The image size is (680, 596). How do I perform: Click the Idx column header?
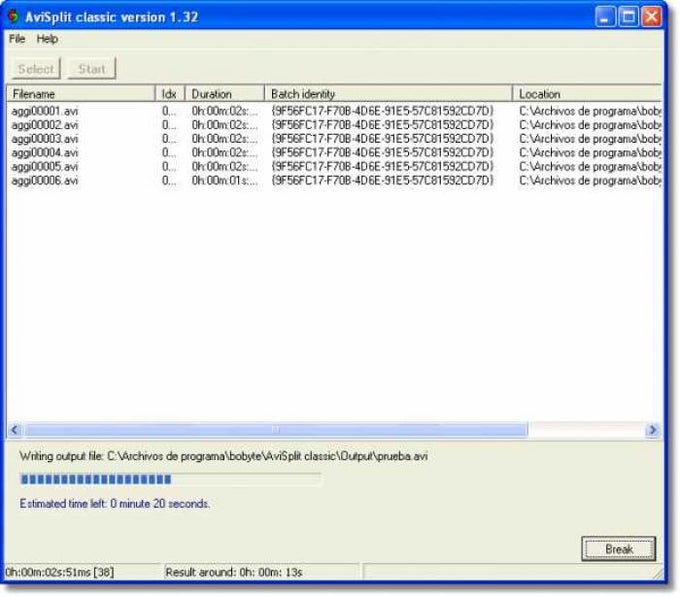170,94
